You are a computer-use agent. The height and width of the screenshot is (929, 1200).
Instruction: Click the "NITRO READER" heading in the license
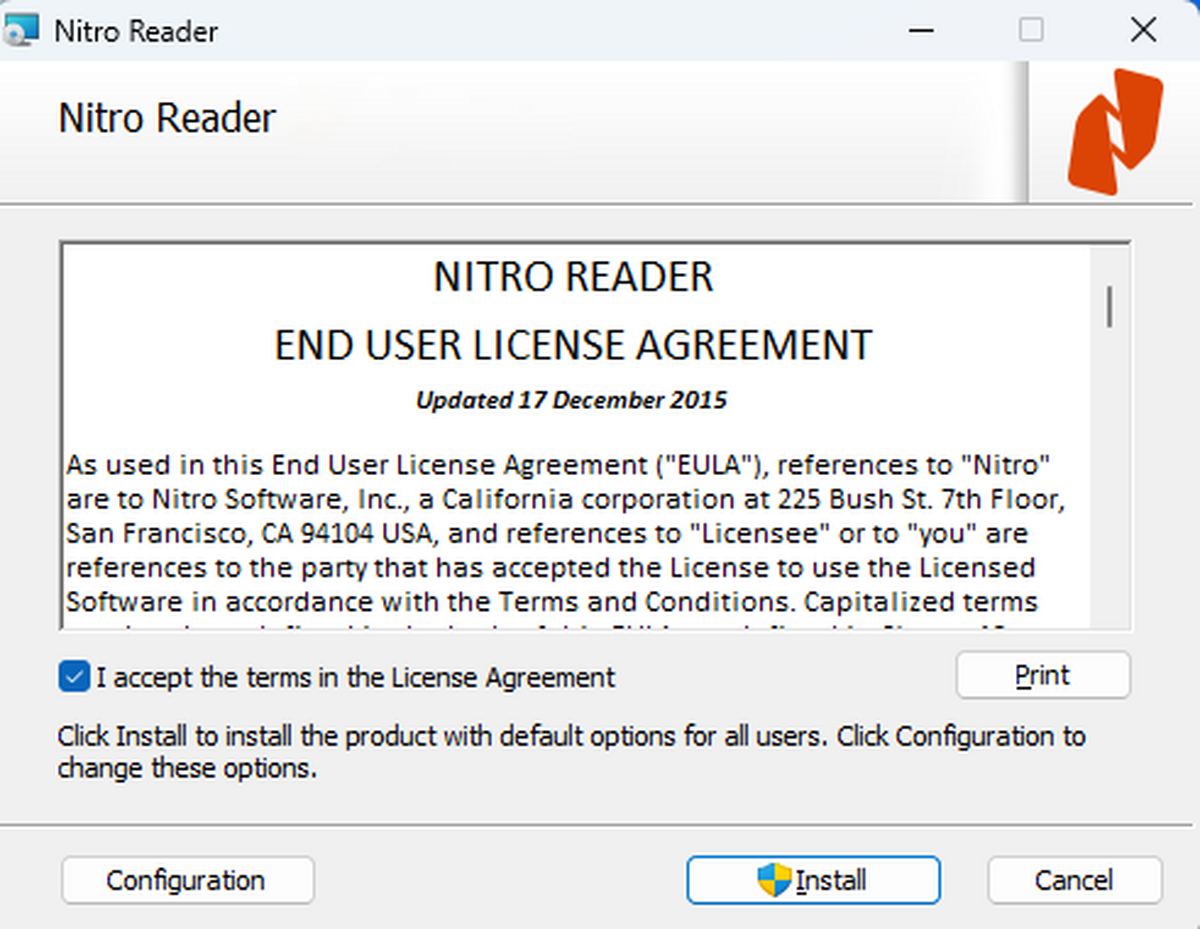click(572, 277)
